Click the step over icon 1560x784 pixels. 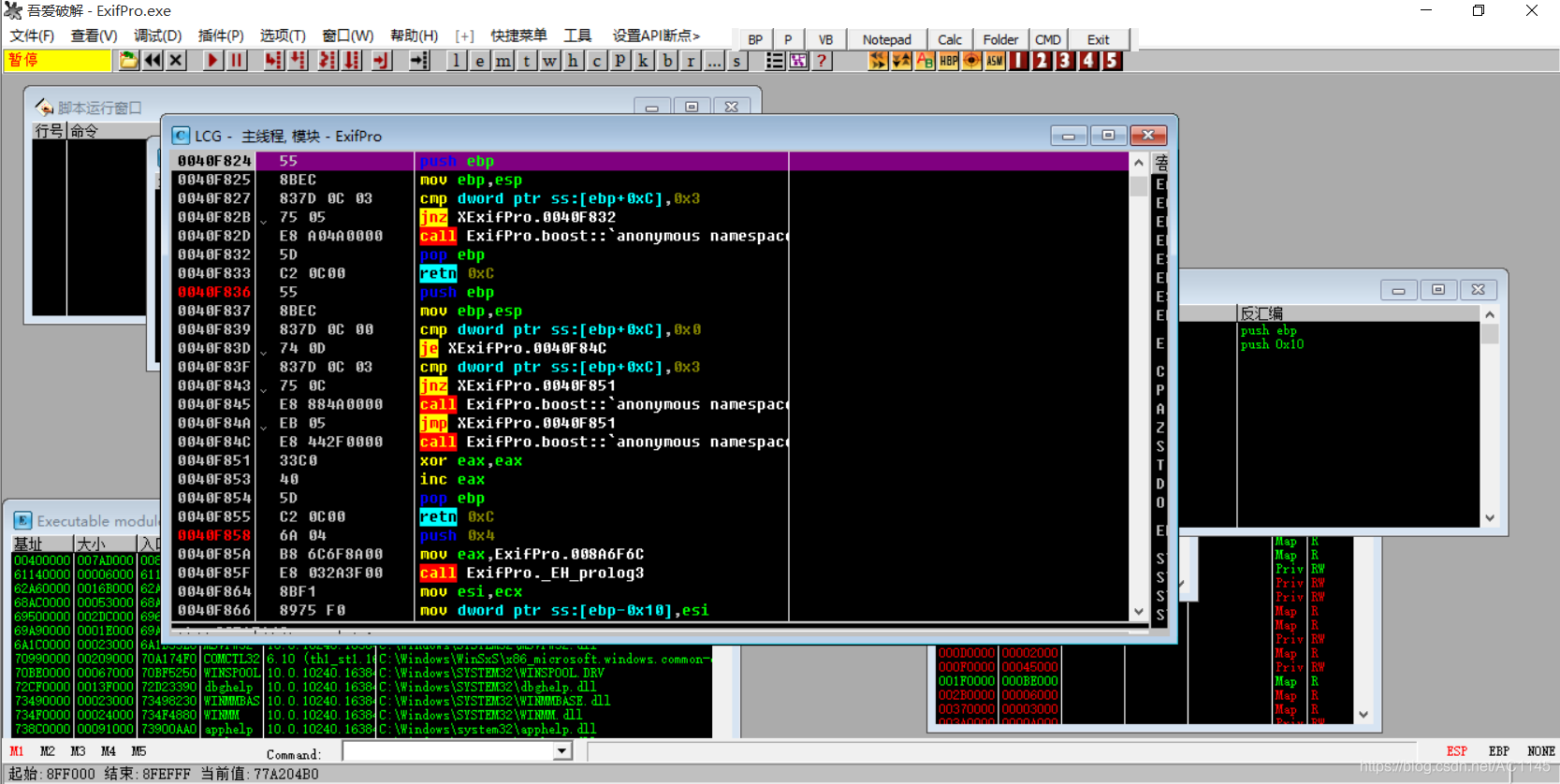(298, 61)
